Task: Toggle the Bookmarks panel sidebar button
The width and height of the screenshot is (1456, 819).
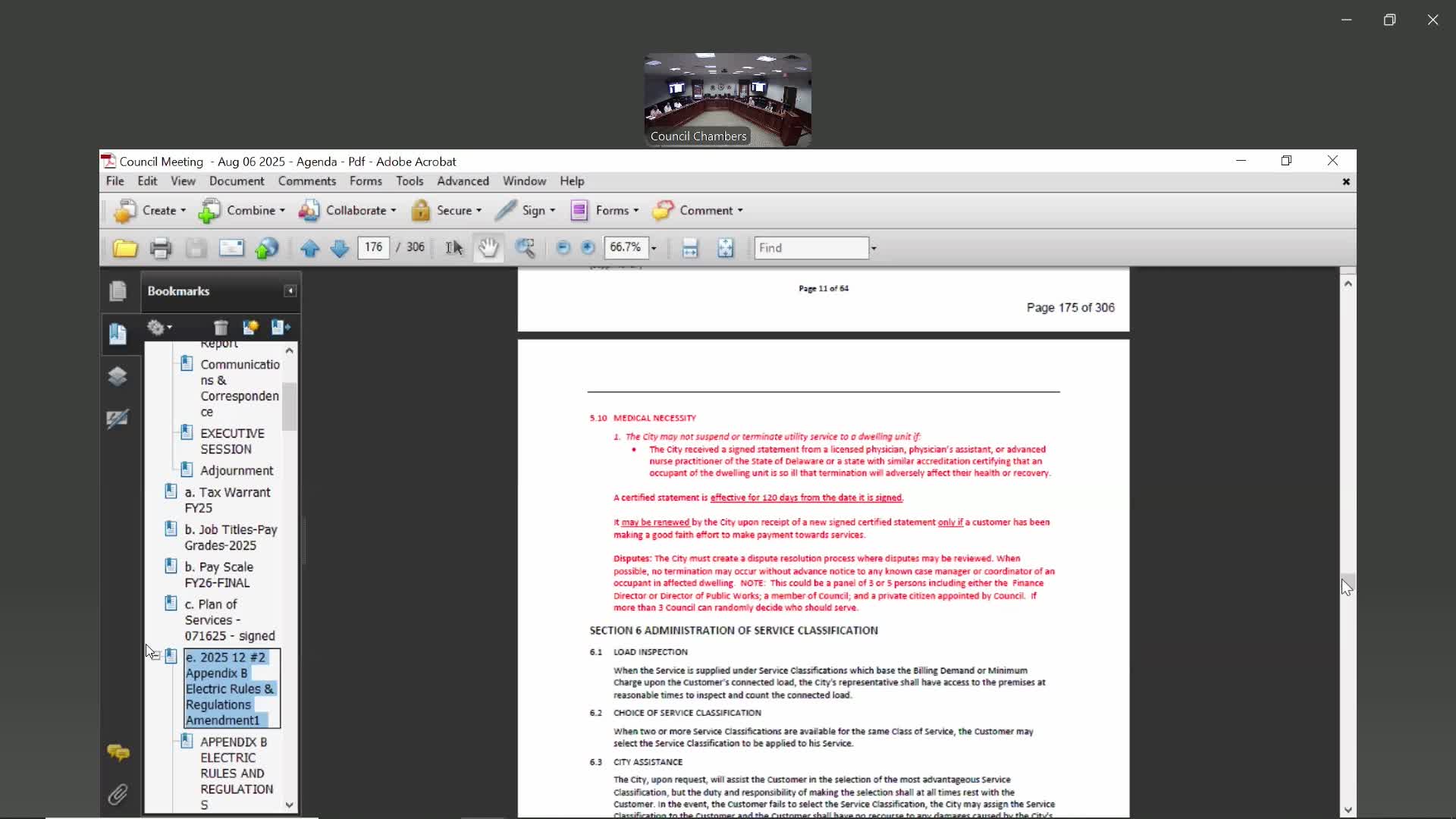Action: click(x=118, y=334)
